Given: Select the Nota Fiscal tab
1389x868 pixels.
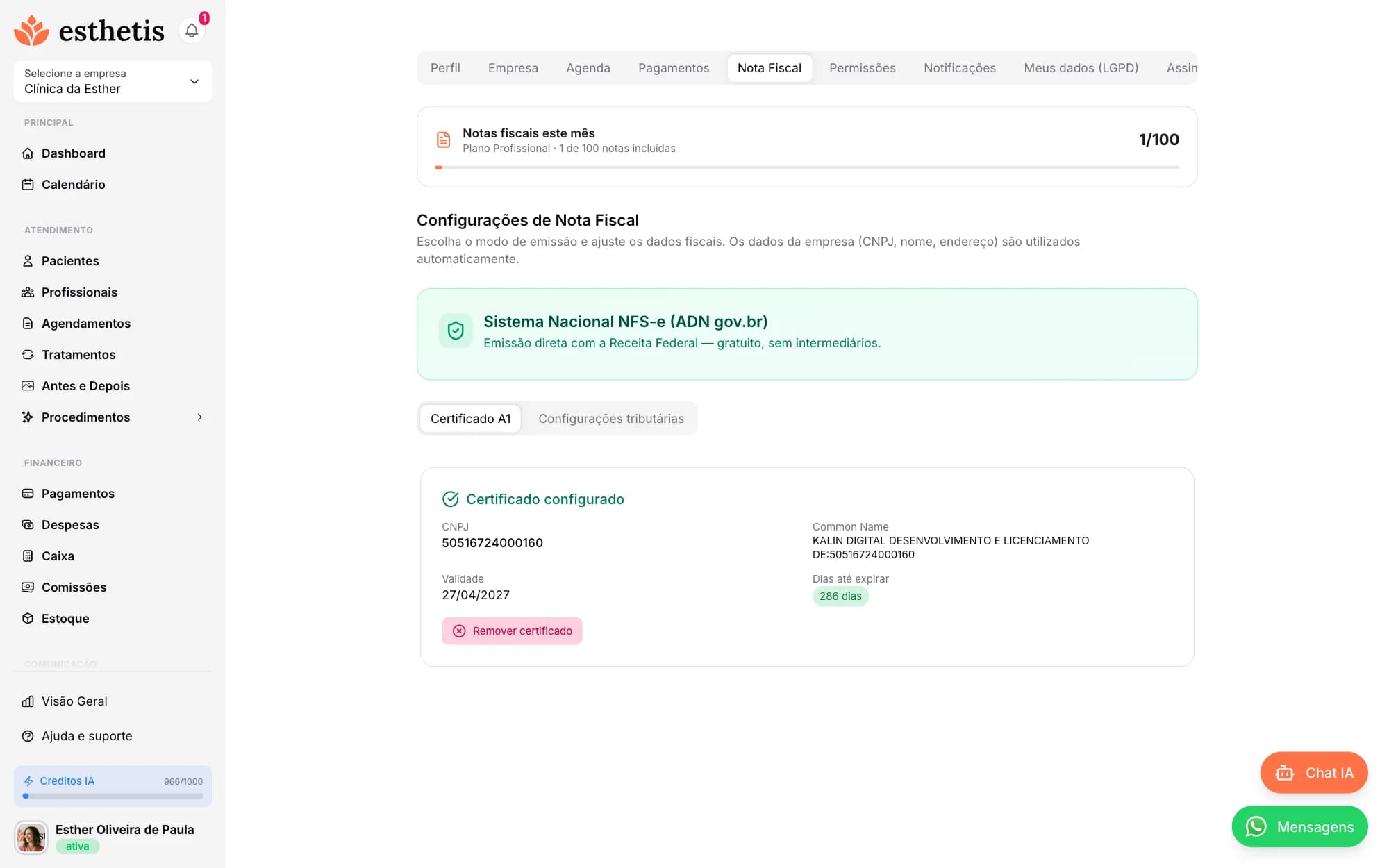Looking at the screenshot, I should pyautogui.click(x=770, y=68).
